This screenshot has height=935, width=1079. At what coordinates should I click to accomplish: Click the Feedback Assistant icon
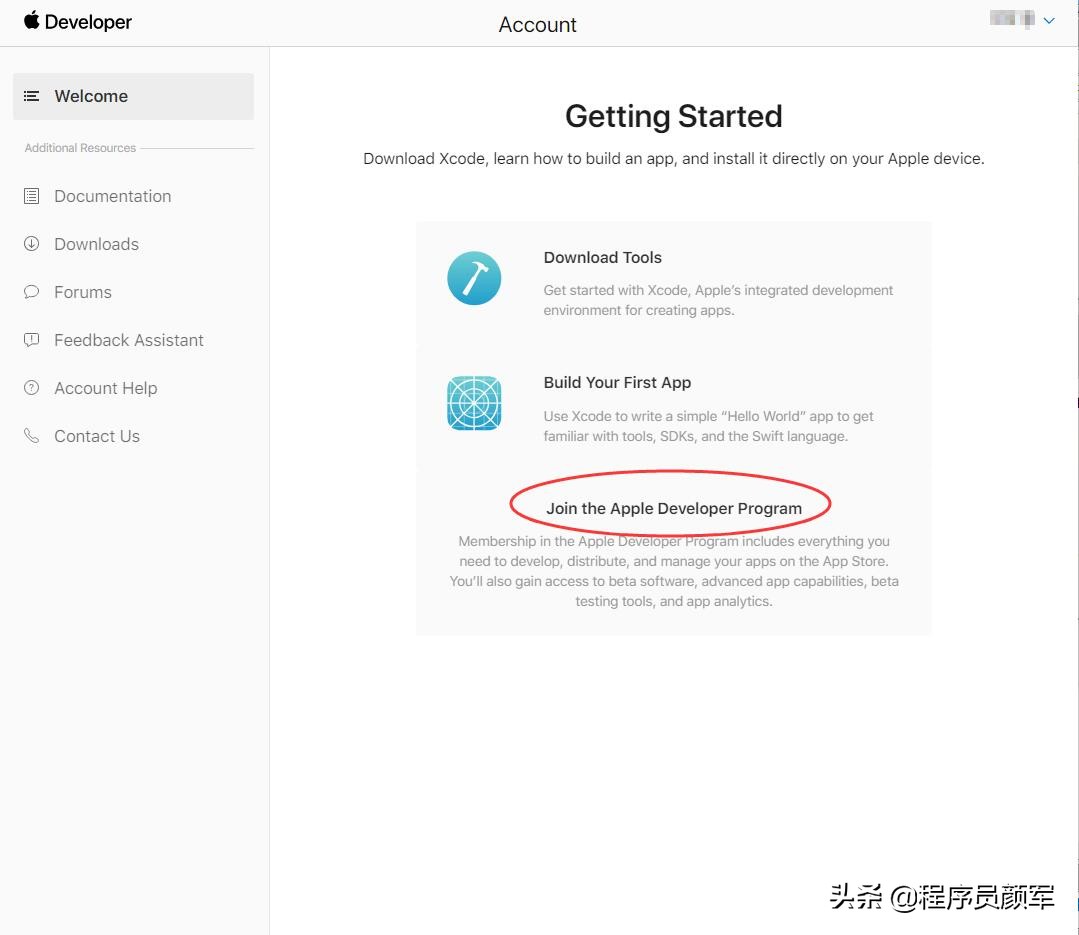click(32, 340)
